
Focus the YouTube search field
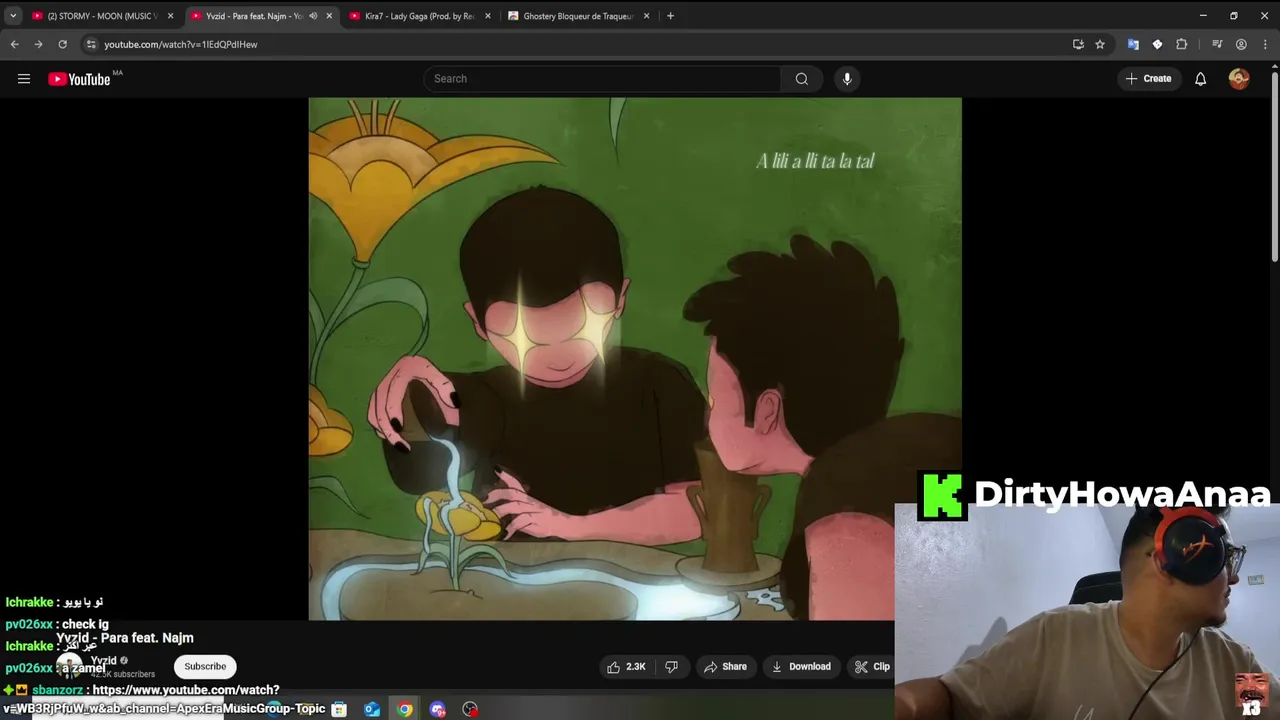click(x=602, y=79)
